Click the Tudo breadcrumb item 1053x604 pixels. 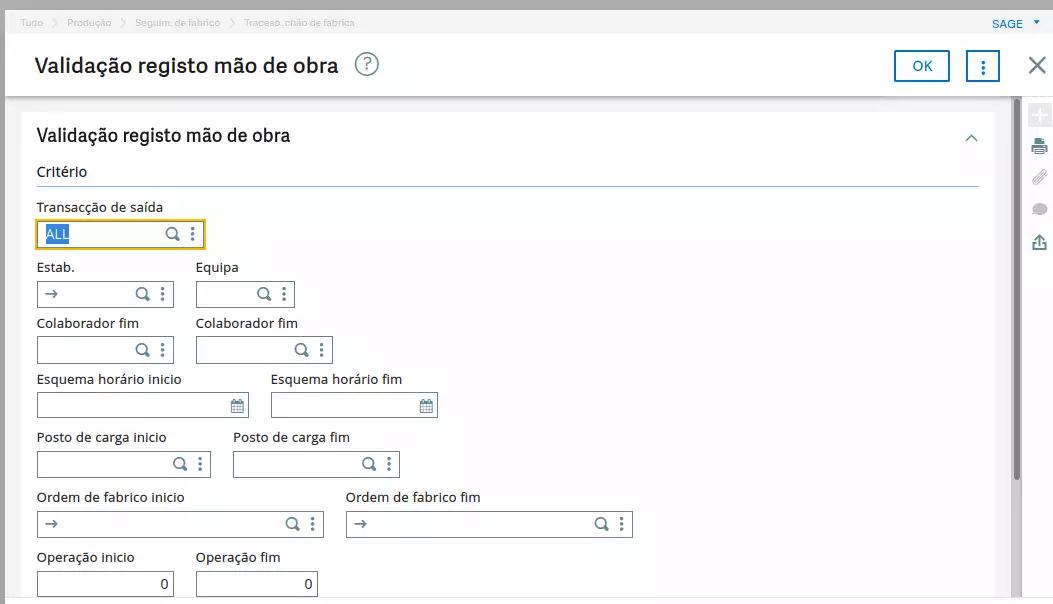[x=32, y=22]
